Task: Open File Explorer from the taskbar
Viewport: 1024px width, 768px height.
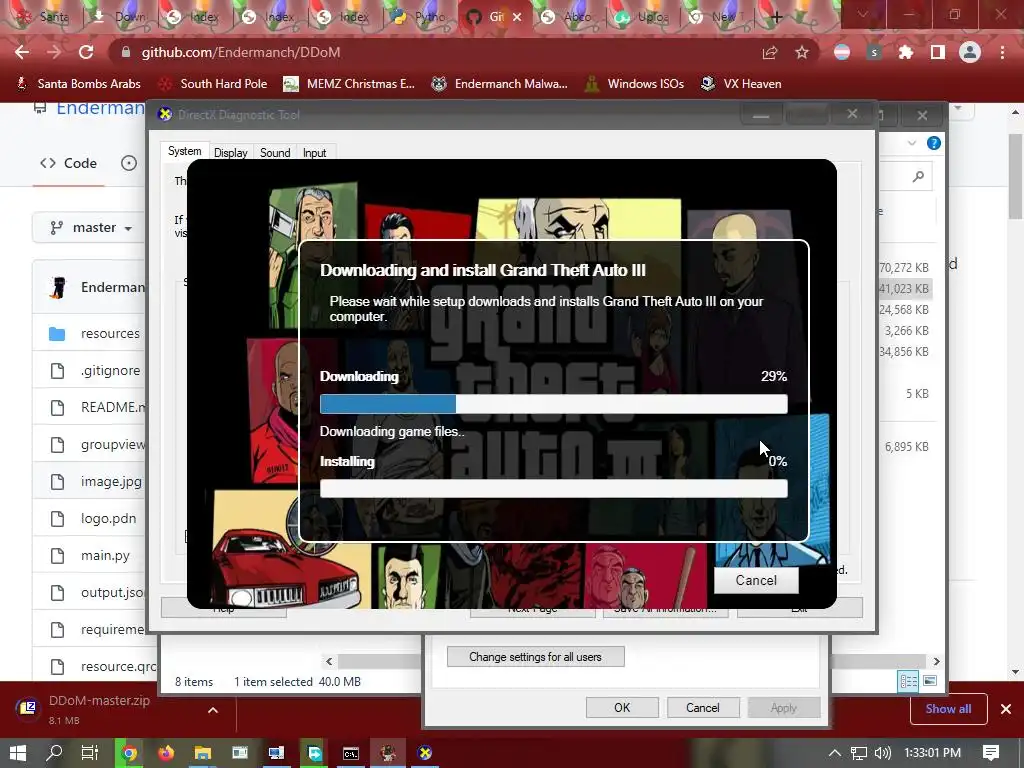Action: tap(203, 753)
